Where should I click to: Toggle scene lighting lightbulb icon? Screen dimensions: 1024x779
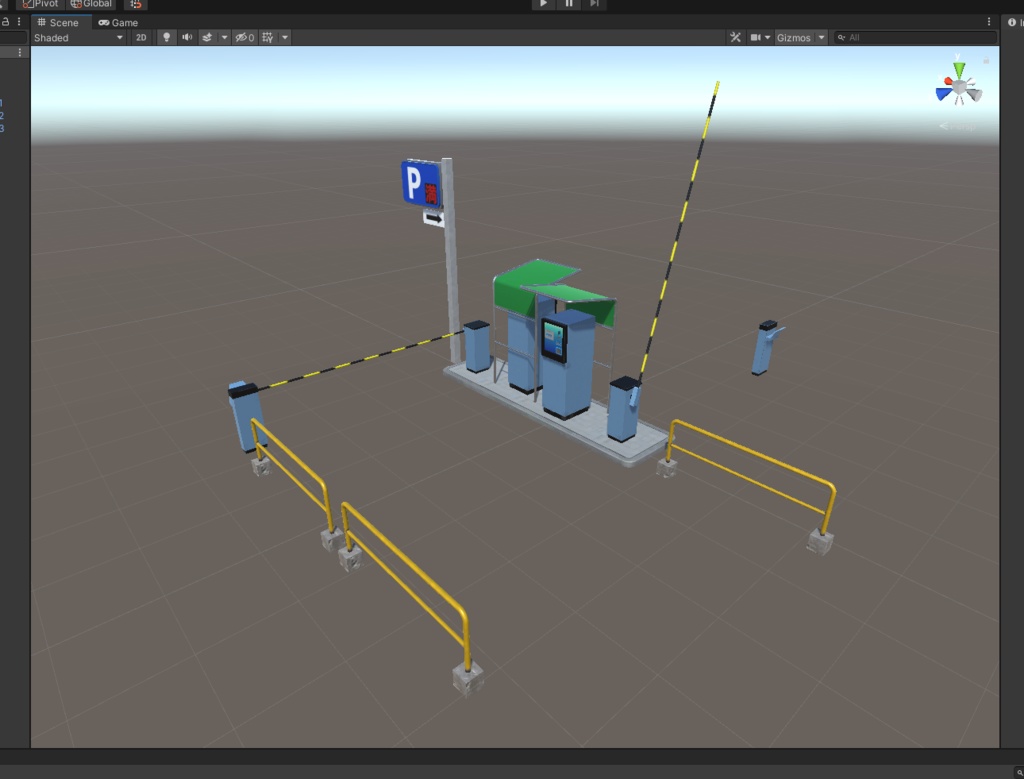[167, 37]
